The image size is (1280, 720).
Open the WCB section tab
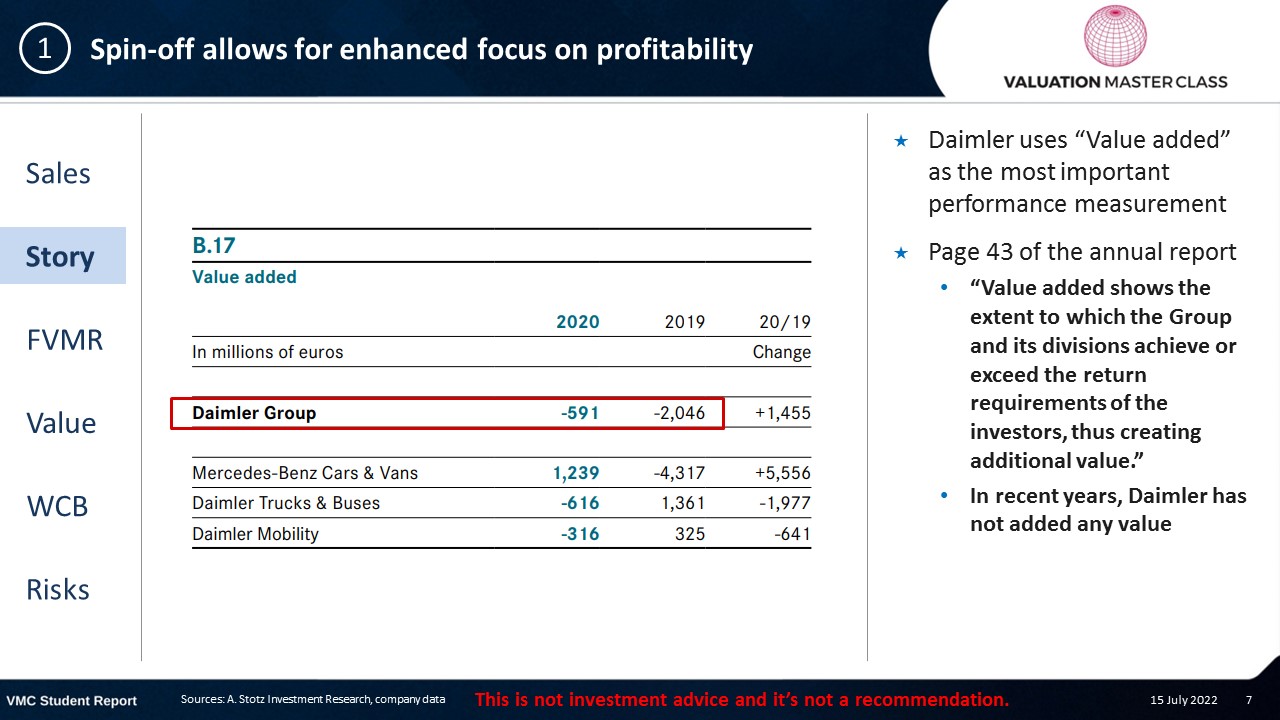57,506
